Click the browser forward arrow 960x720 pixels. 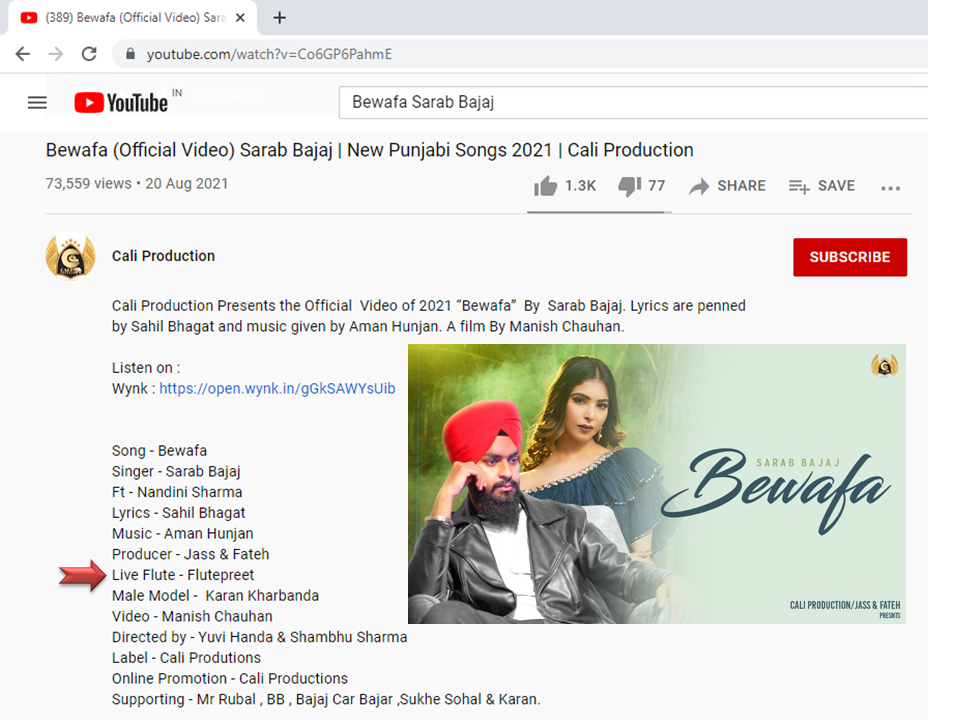pyautogui.click(x=56, y=54)
